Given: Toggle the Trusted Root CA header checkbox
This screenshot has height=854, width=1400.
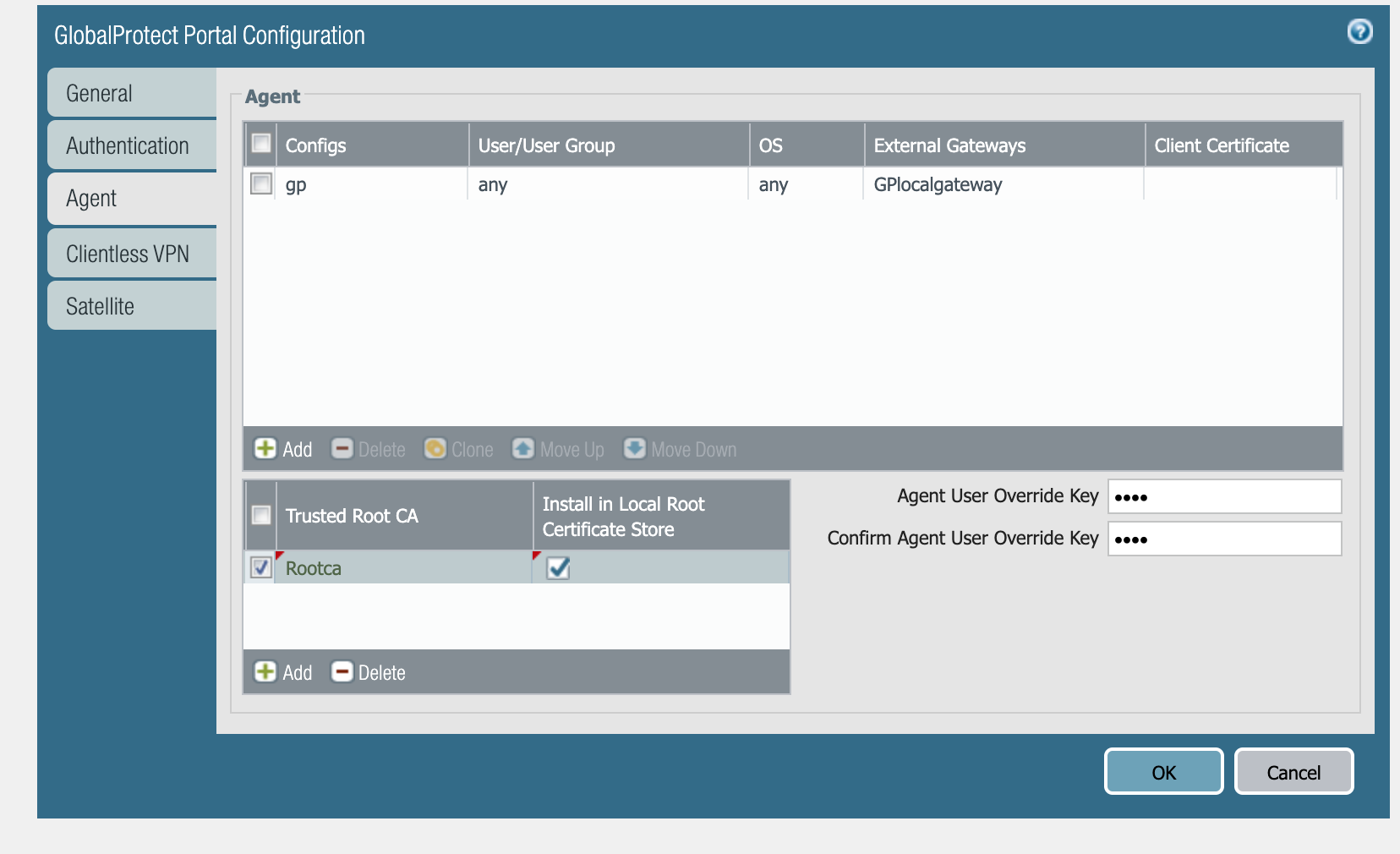Looking at the screenshot, I should pyautogui.click(x=261, y=515).
